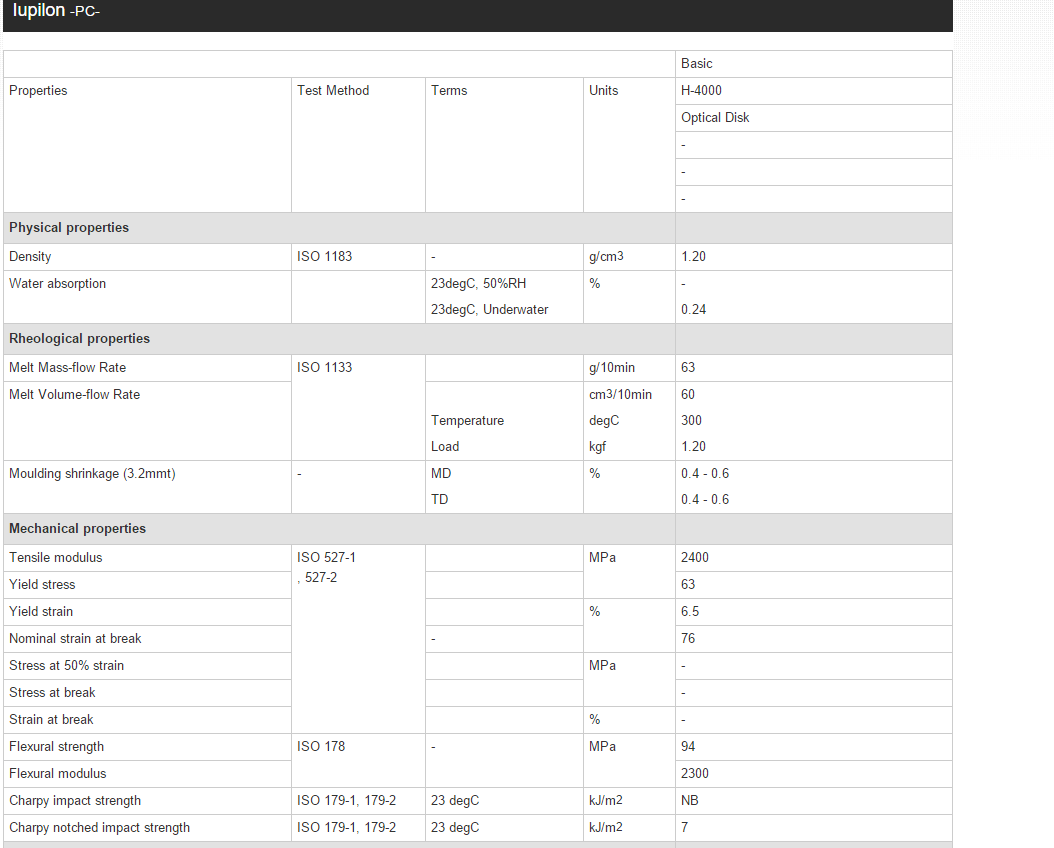Click the Moulding shrinkage (3.2mmt) label
The image size is (1054, 848).
pos(92,474)
